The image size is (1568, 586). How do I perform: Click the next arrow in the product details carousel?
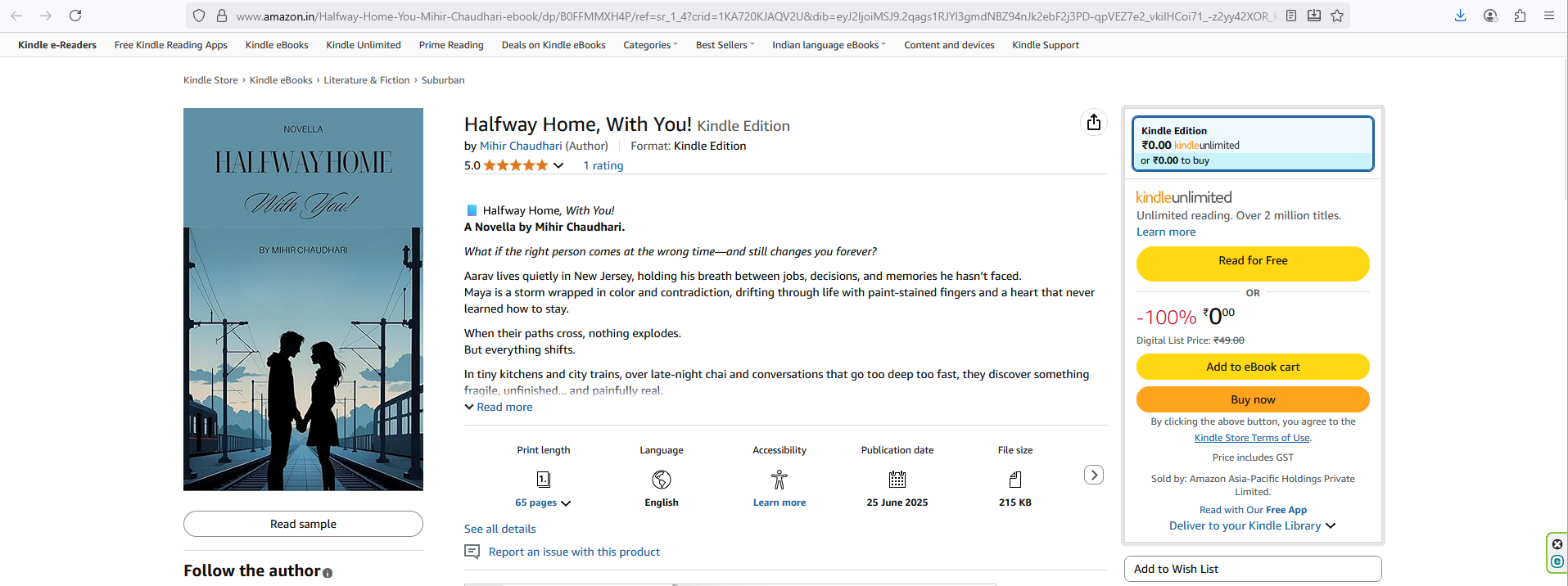(1093, 475)
